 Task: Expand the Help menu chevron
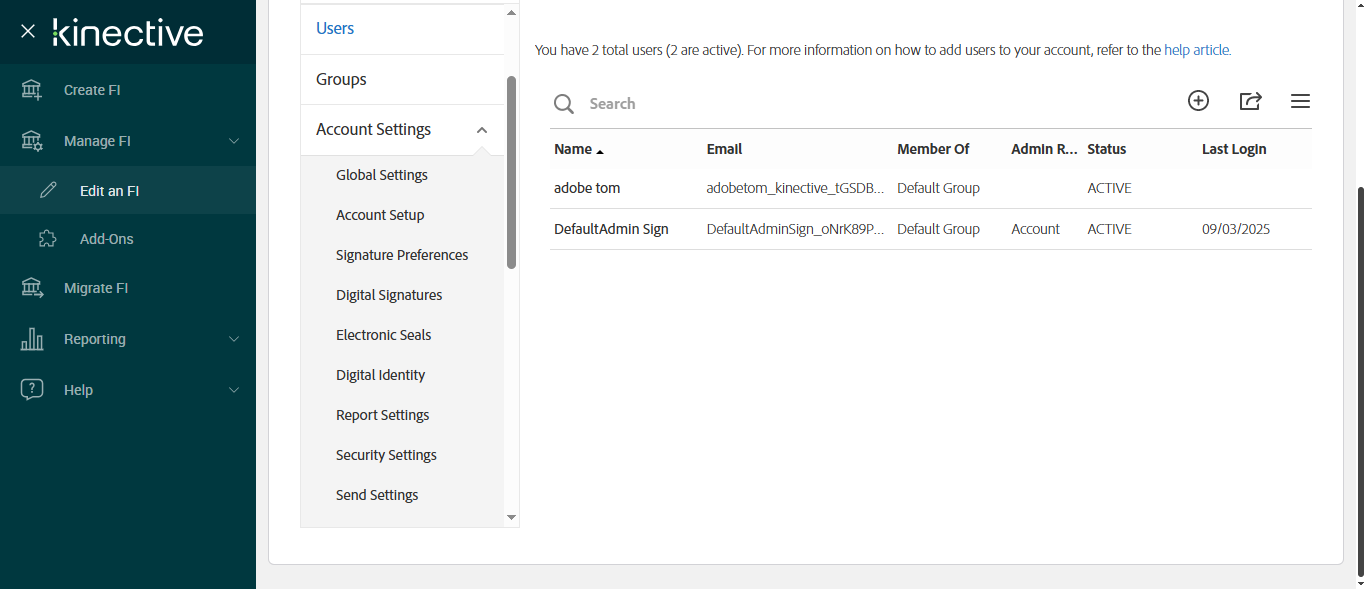coord(234,390)
